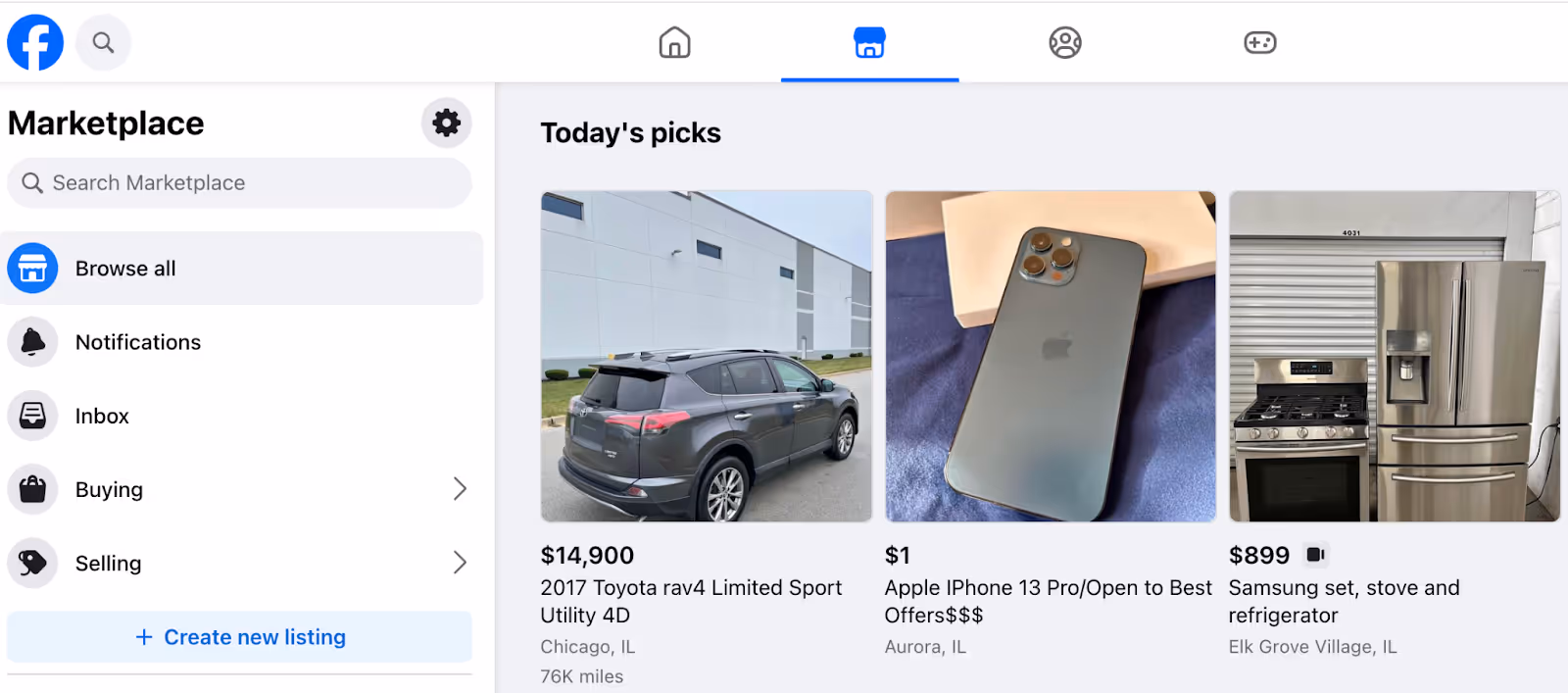Open Marketplace settings via the gear icon
Viewport: 1568px width, 693px height.
tap(446, 123)
